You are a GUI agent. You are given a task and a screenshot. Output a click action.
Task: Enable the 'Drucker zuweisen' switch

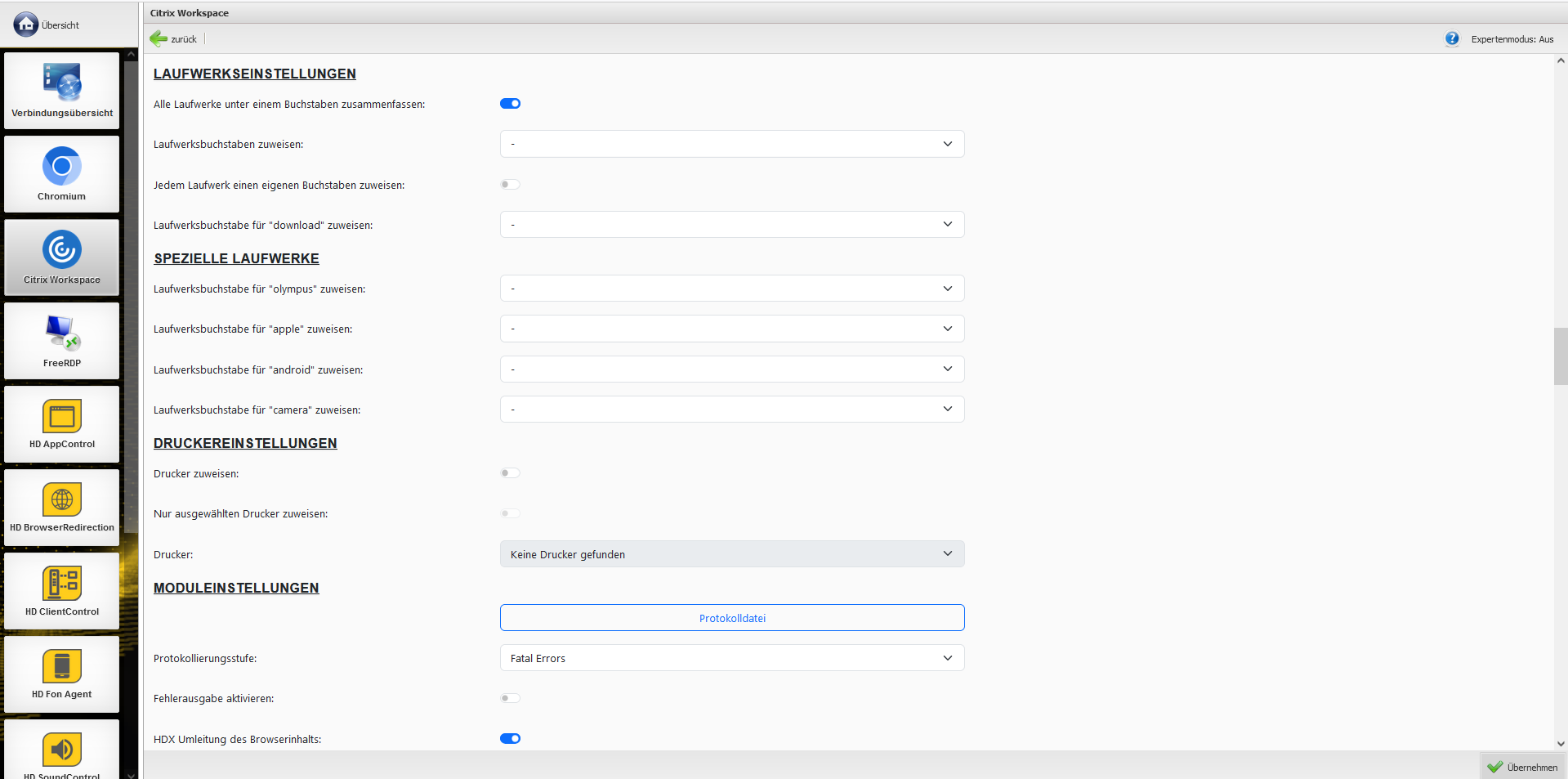[x=510, y=473]
